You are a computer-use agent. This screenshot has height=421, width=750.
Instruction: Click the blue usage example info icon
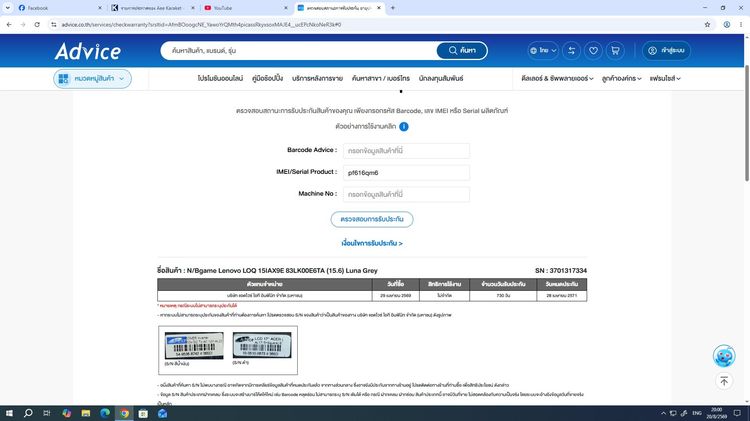[404, 127]
